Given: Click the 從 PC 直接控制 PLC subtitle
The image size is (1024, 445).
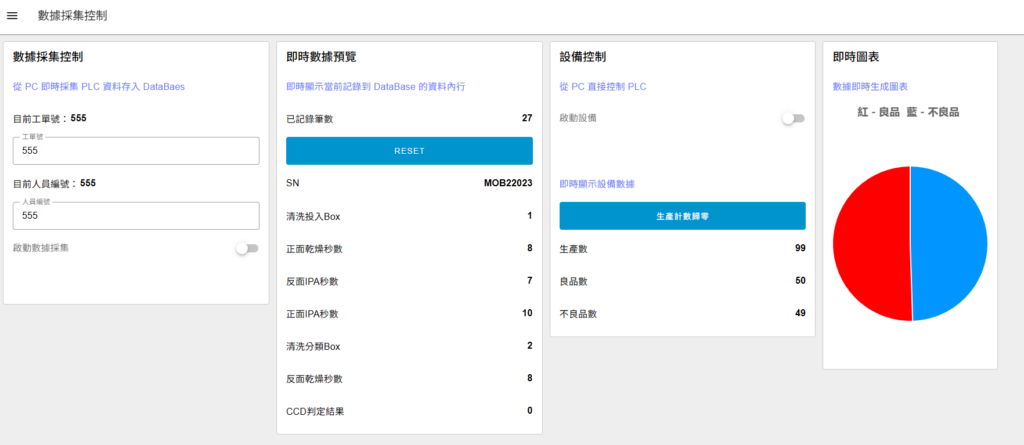Looking at the screenshot, I should [x=602, y=87].
